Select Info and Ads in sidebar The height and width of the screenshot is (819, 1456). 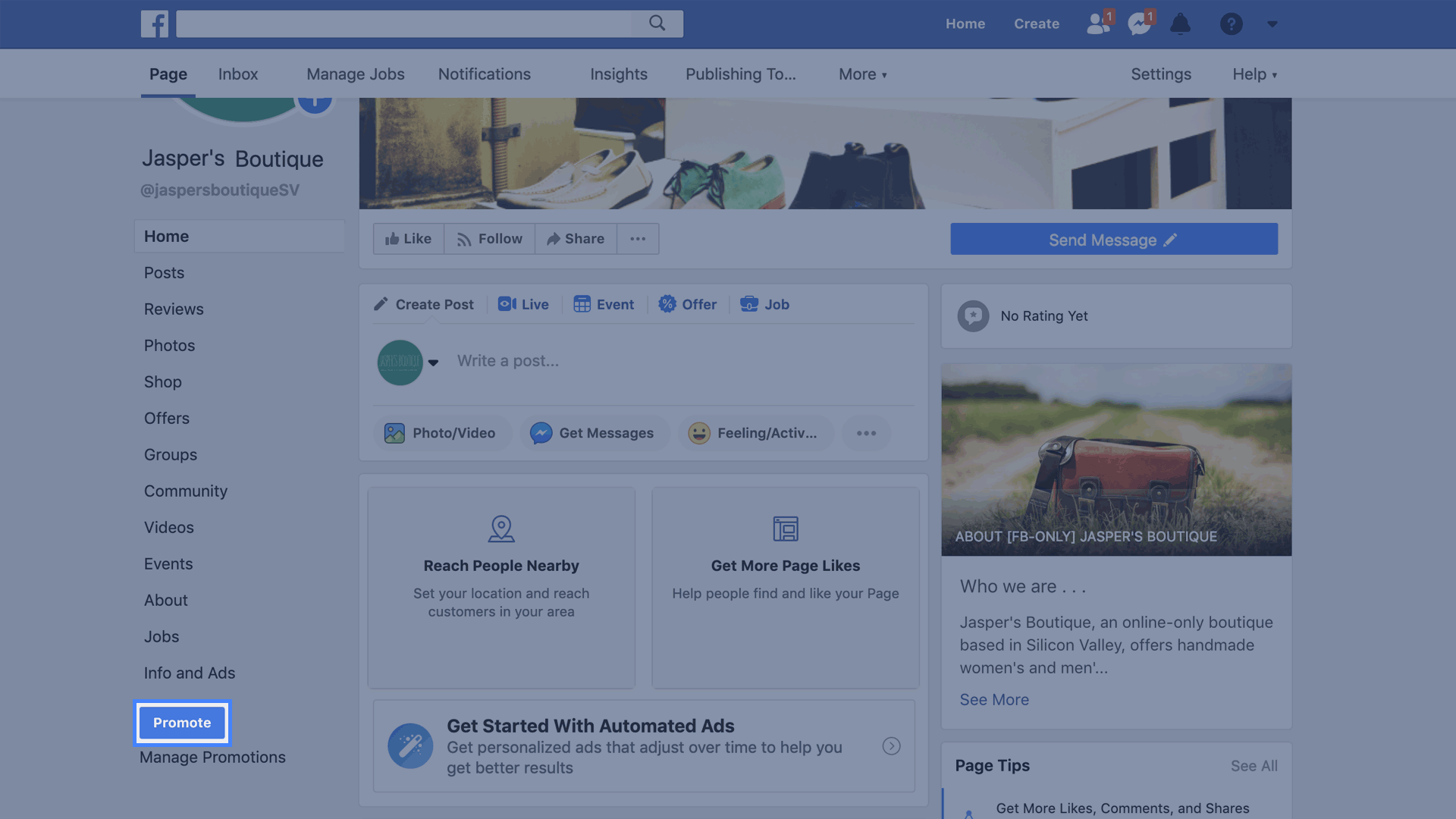(x=190, y=673)
